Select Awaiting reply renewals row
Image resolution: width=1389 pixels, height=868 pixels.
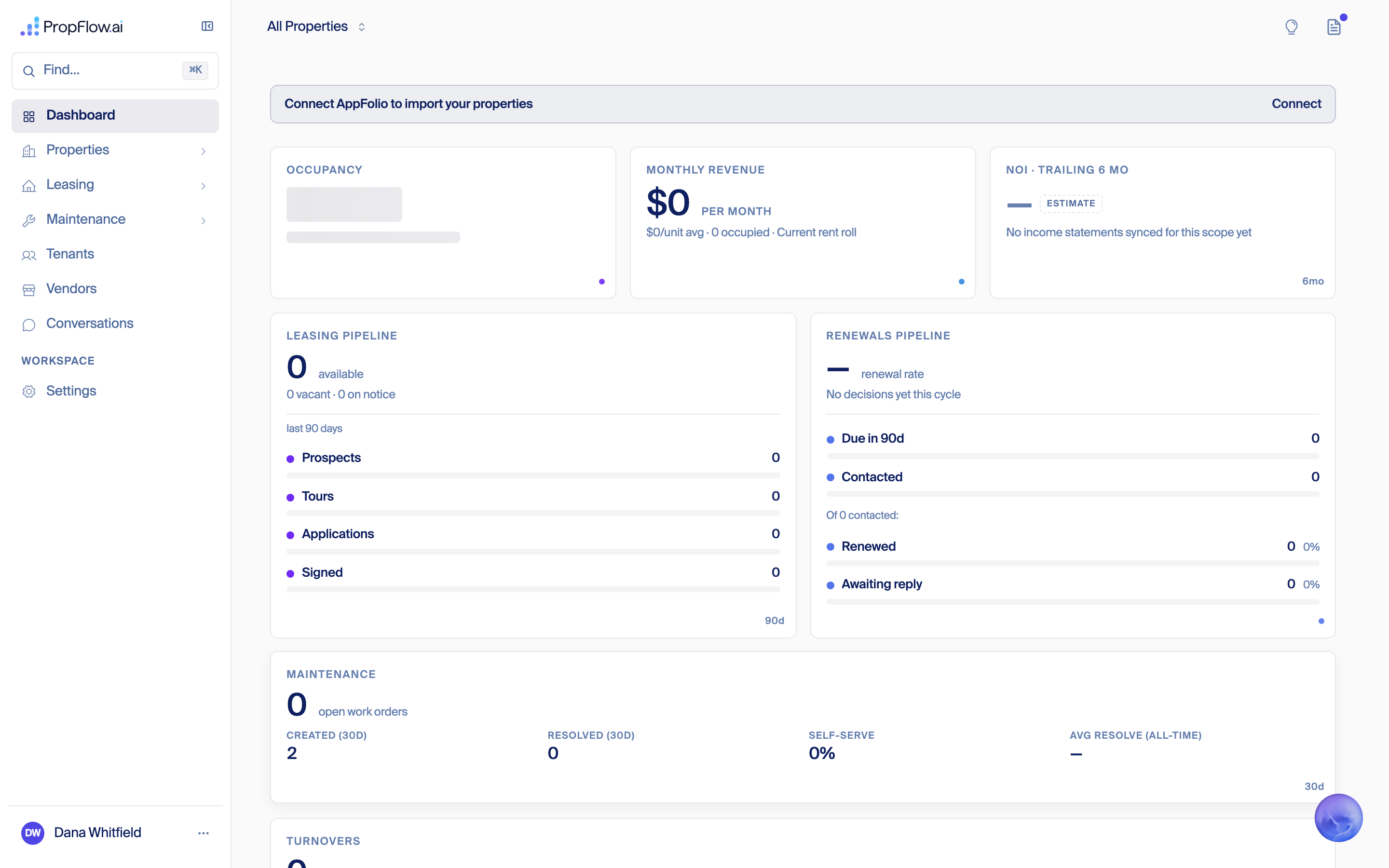pos(1073,584)
